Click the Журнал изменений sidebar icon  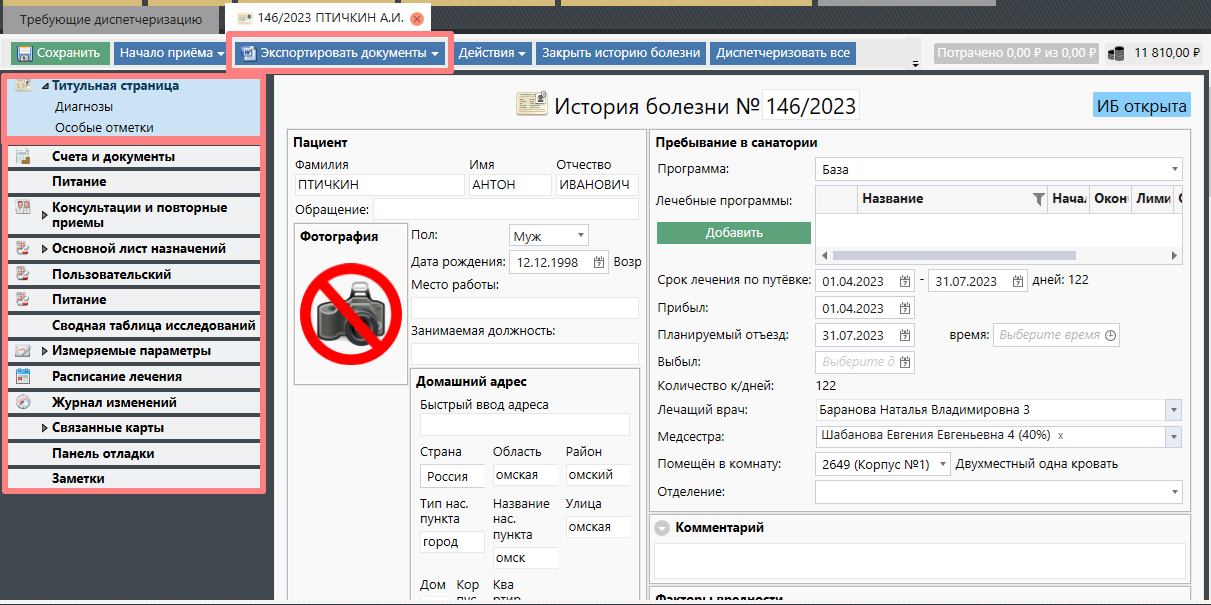(x=24, y=403)
